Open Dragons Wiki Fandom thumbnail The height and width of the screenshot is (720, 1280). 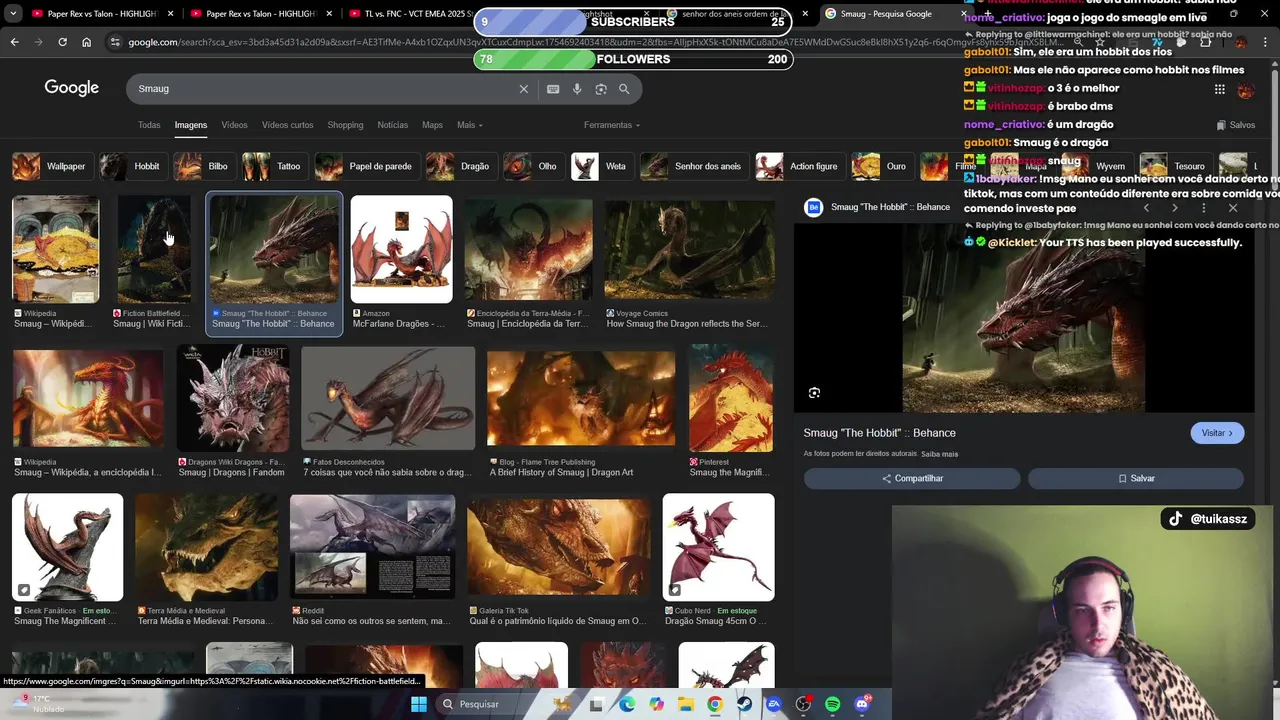coord(233,398)
